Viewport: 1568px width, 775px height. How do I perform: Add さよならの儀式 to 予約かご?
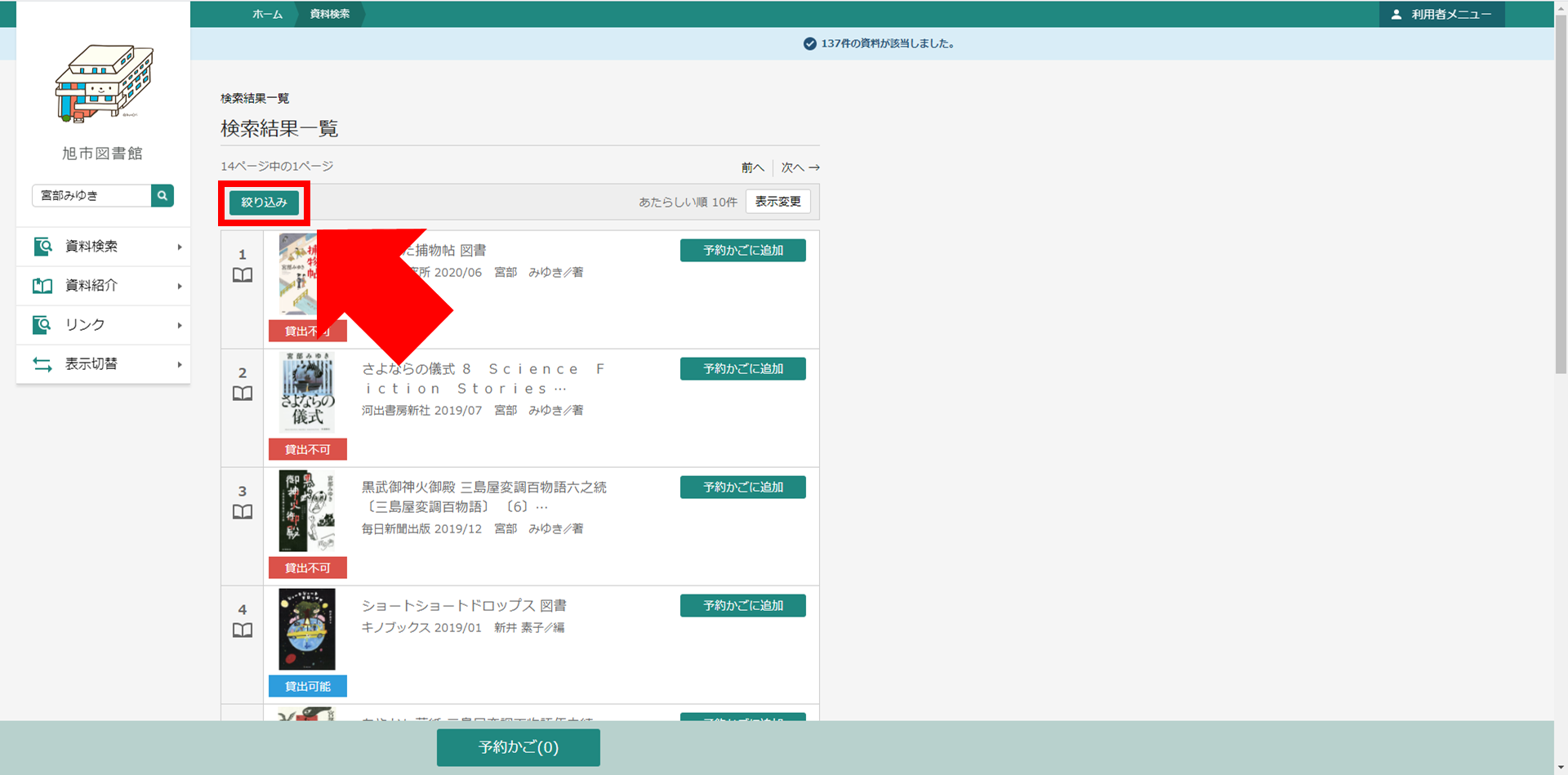(x=743, y=369)
